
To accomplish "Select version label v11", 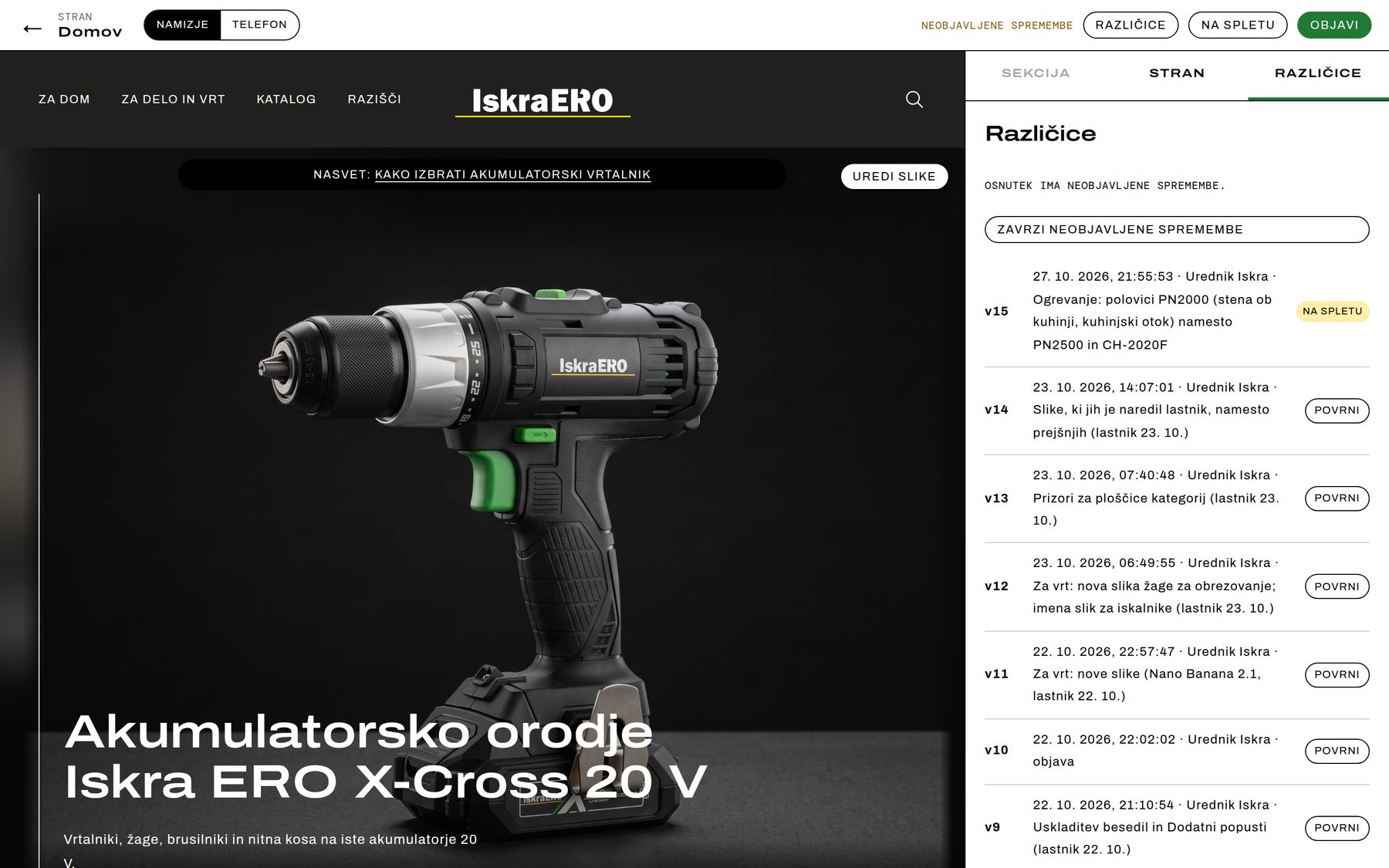I will tap(996, 674).
